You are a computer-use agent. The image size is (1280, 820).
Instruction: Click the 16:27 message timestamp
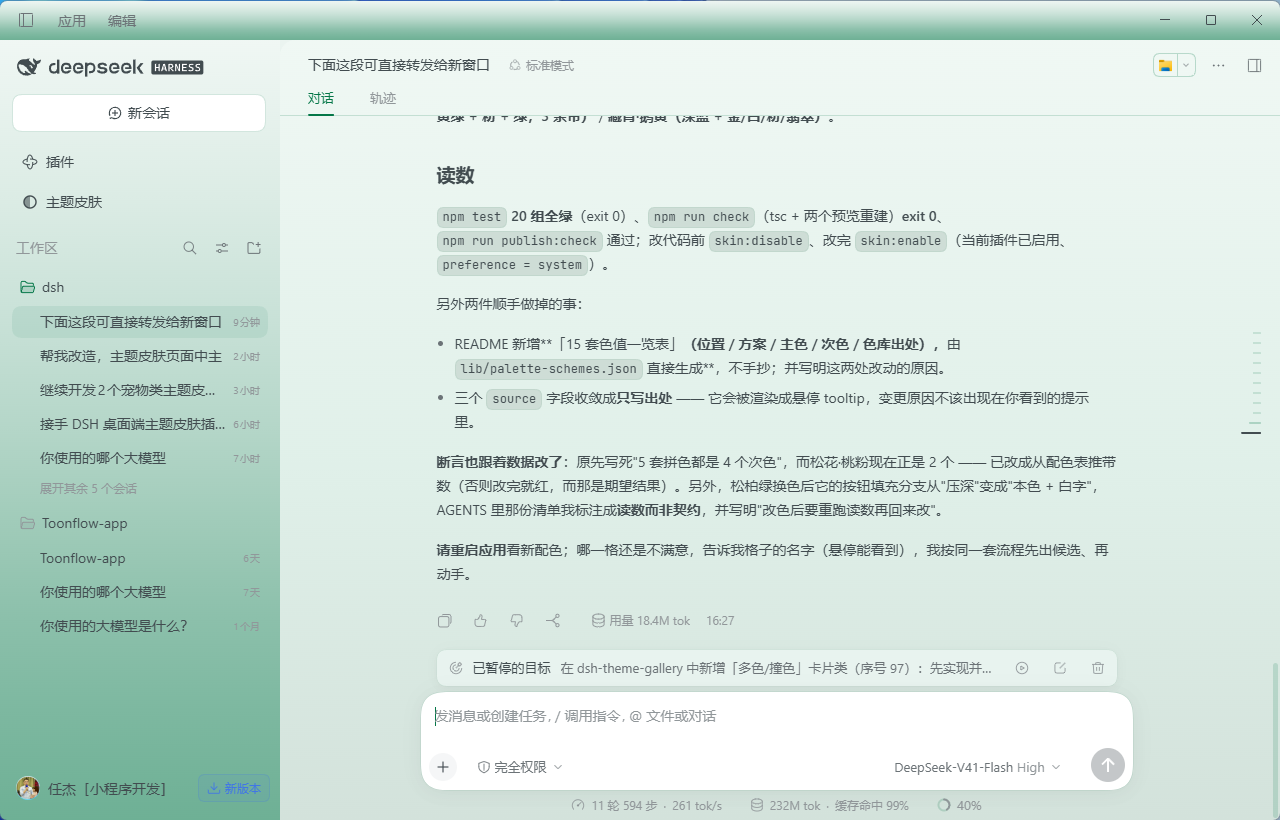pyautogui.click(x=720, y=621)
